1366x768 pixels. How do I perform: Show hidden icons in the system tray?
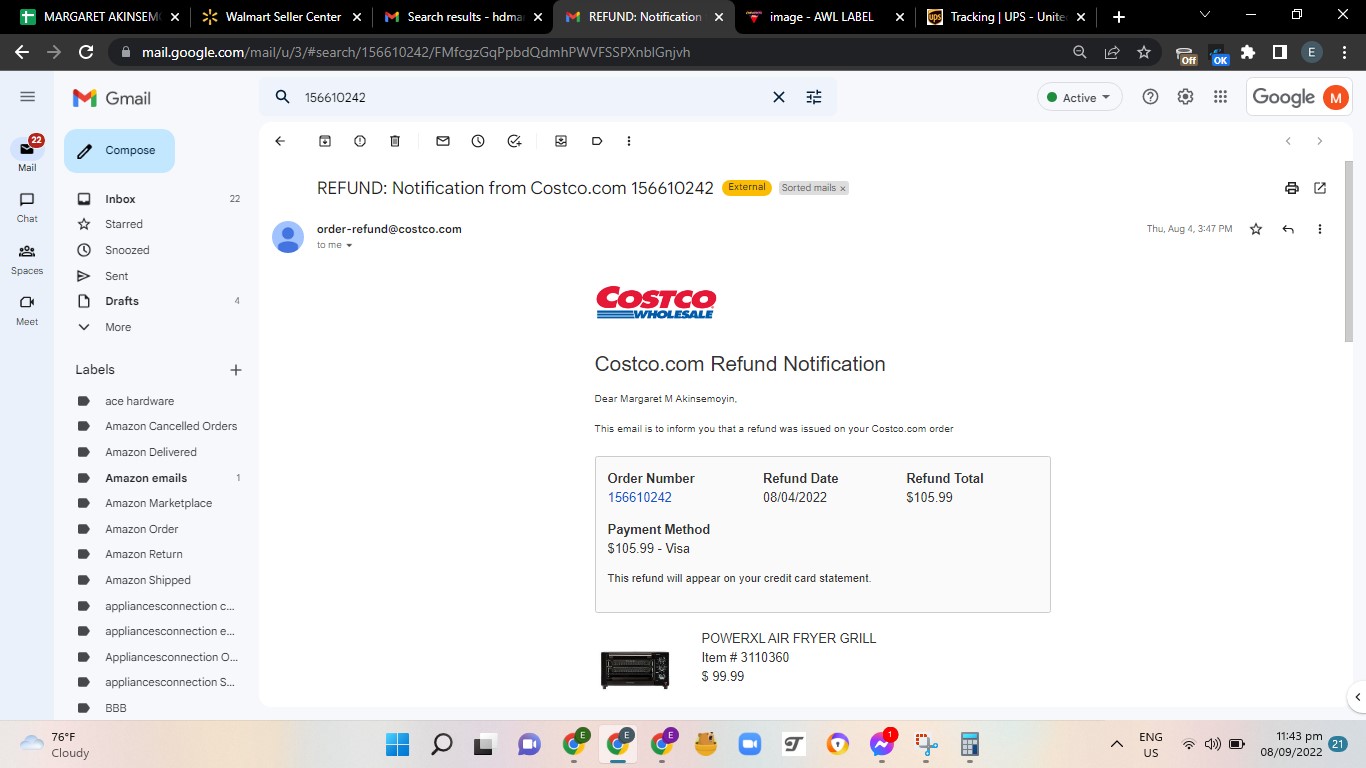(1117, 744)
